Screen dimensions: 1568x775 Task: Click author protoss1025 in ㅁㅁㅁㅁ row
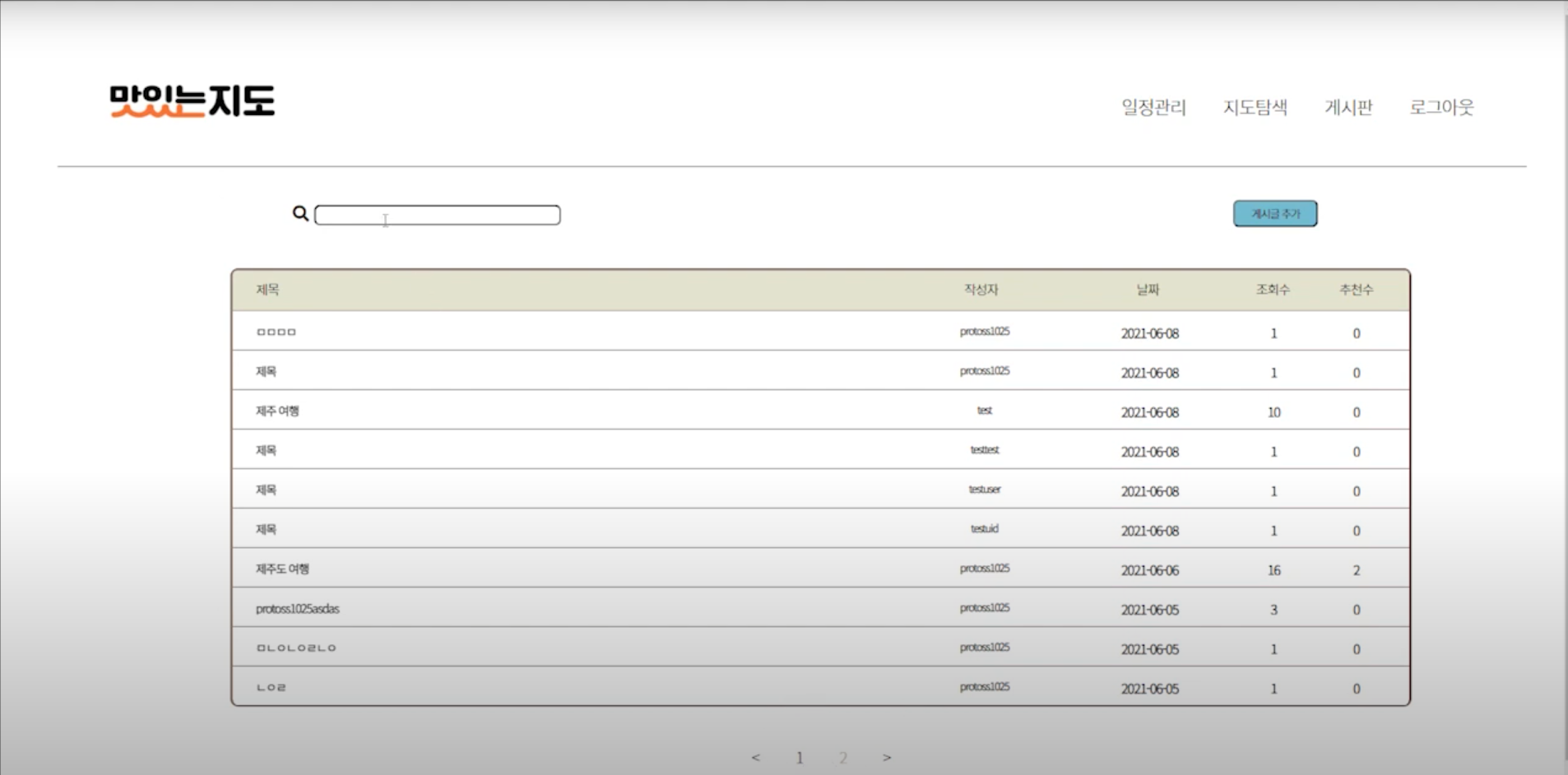click(x=985, y=332)
